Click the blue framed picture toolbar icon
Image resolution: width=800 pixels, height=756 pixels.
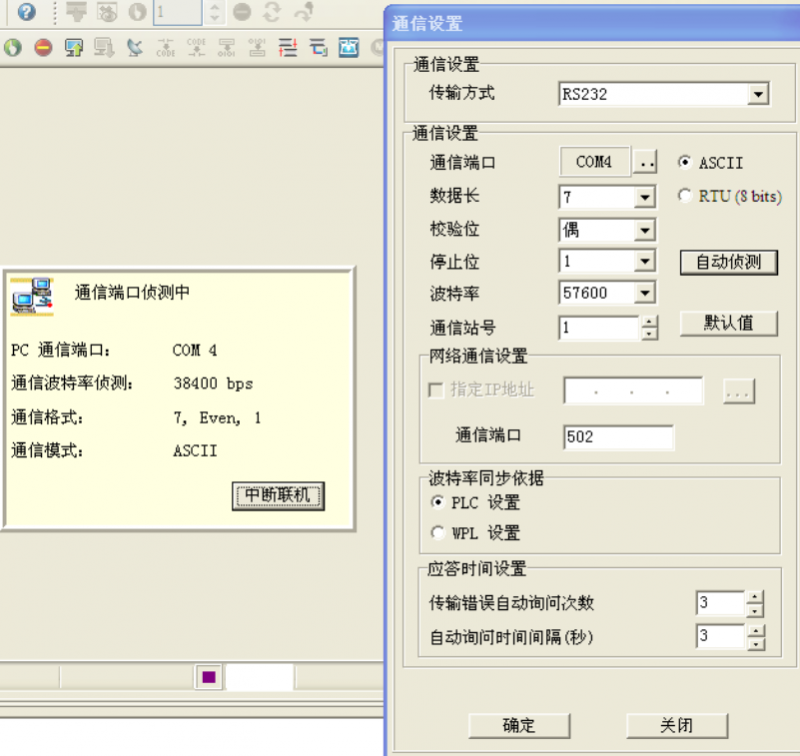pos(349,47)
